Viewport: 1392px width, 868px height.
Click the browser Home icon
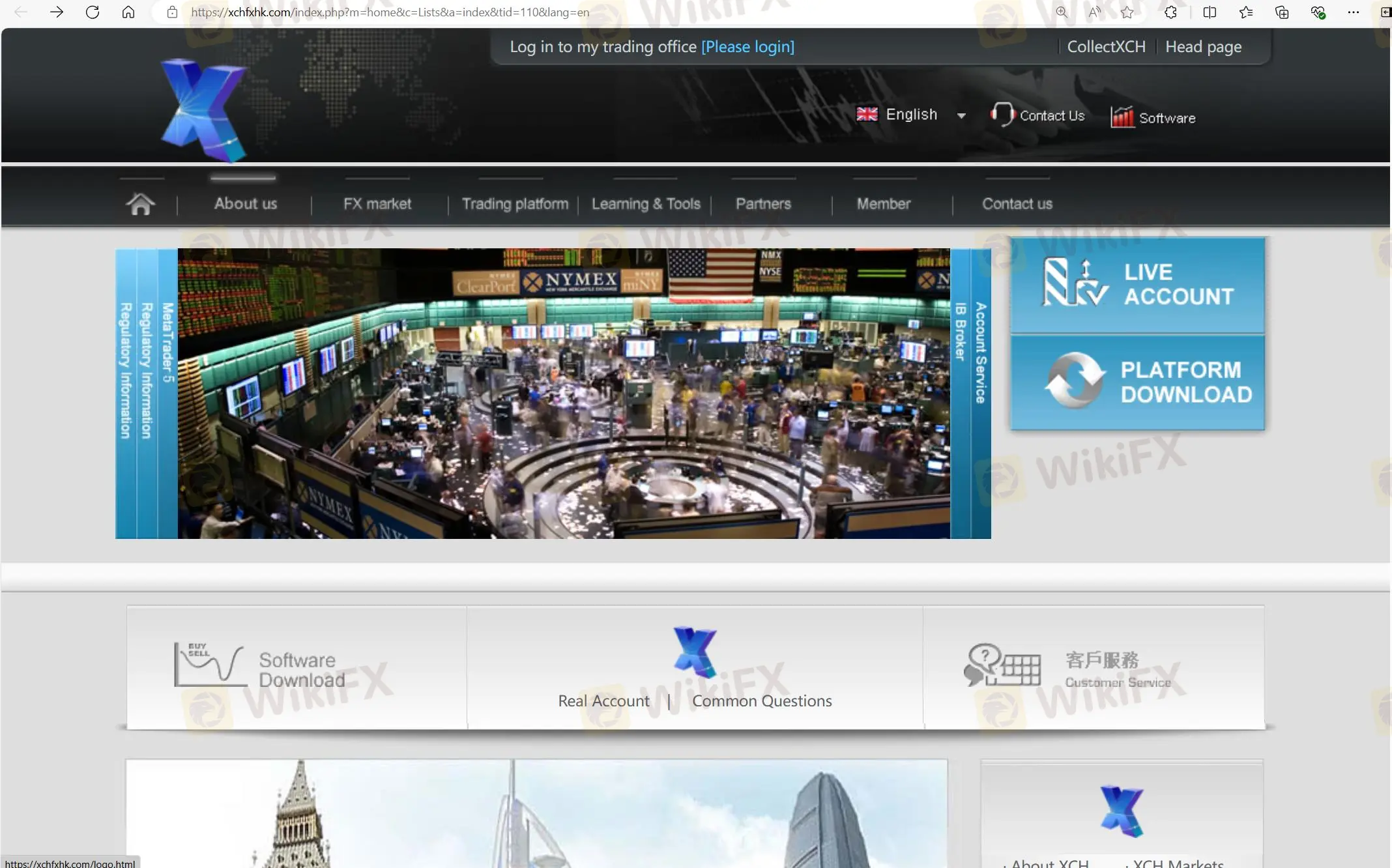[x=128, y=12]
